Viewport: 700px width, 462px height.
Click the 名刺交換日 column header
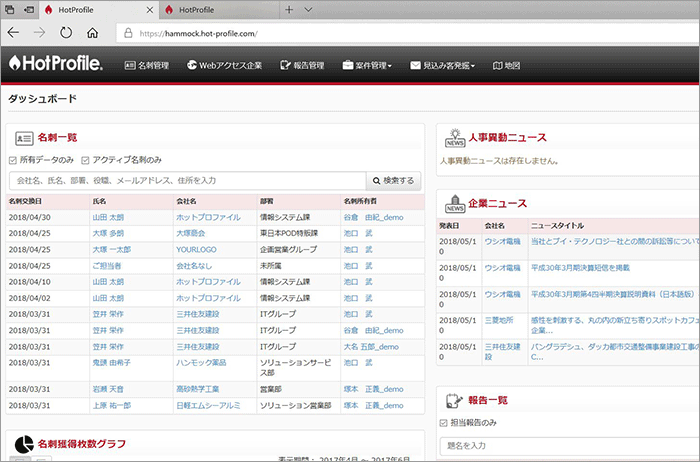tap(25, 201)
